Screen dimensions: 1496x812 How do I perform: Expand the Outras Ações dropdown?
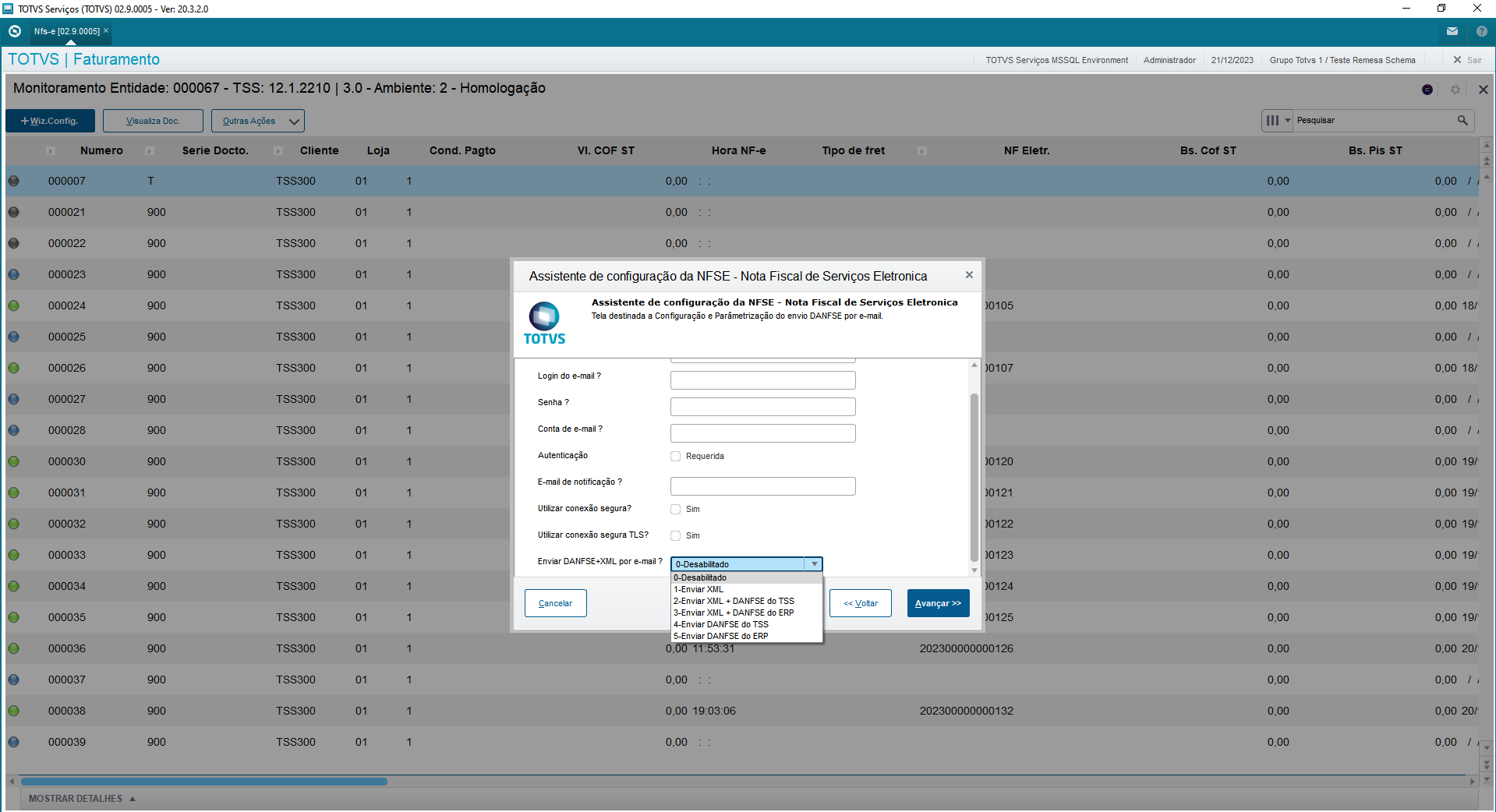coord(294,122)
